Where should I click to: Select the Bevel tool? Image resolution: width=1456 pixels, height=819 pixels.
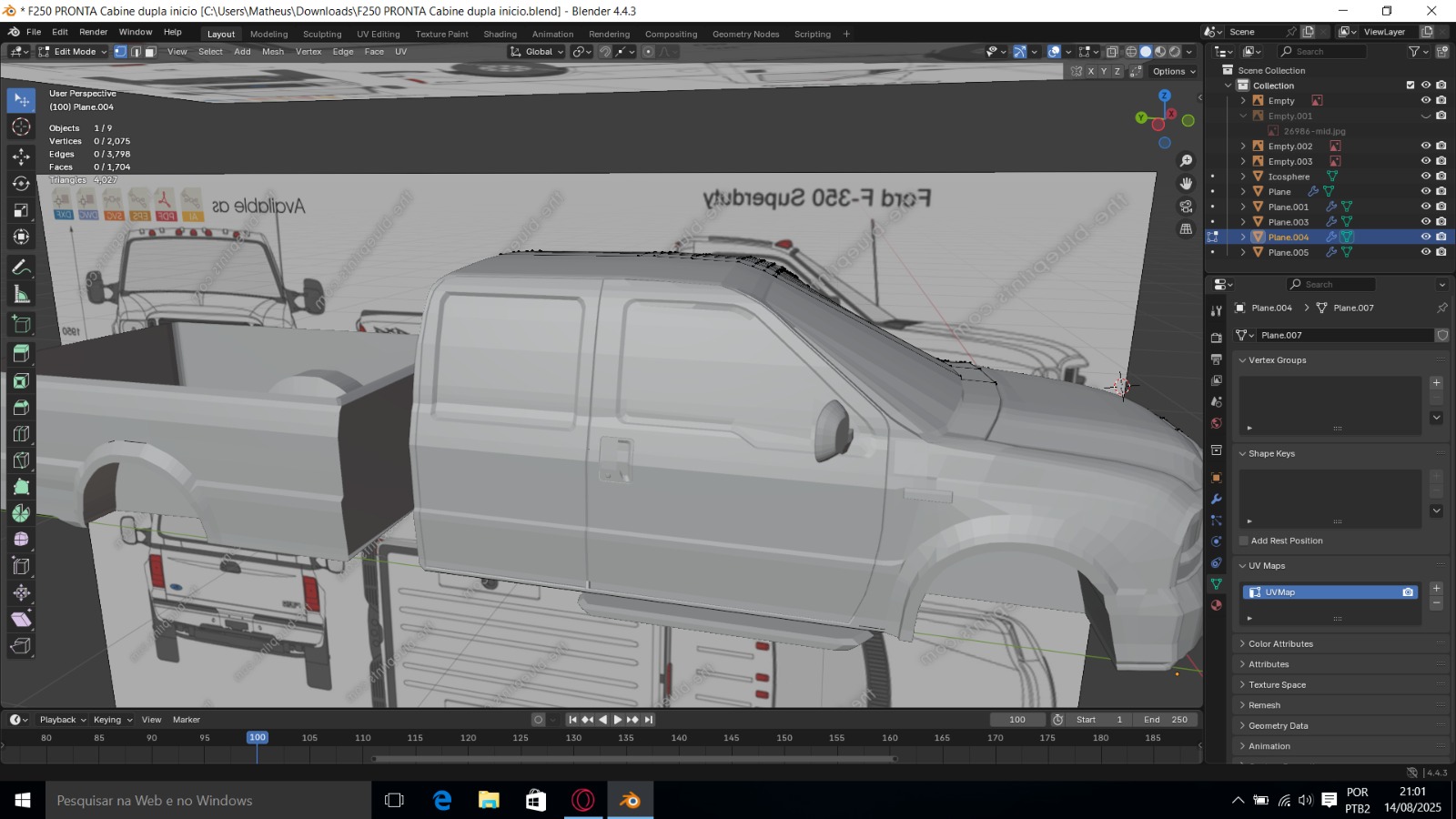coord(21,407)
